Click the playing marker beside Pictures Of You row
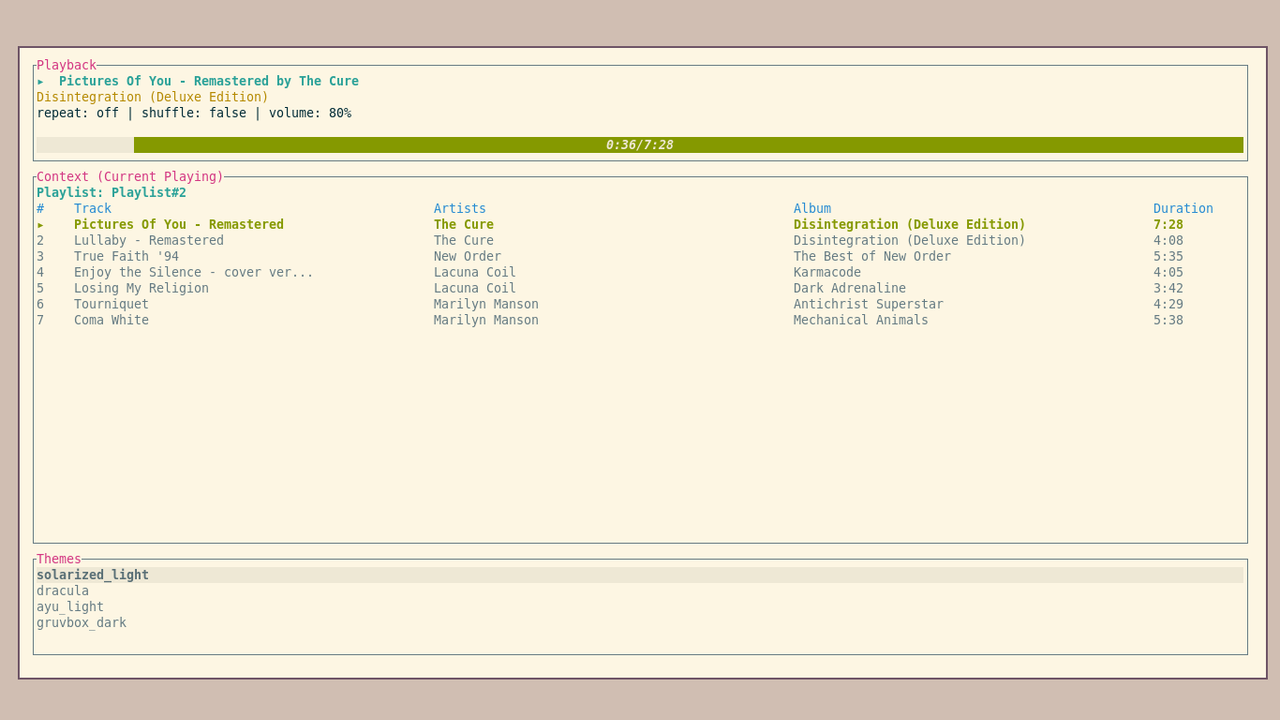Screen dimensions: 1280x720 pos(41,225)
